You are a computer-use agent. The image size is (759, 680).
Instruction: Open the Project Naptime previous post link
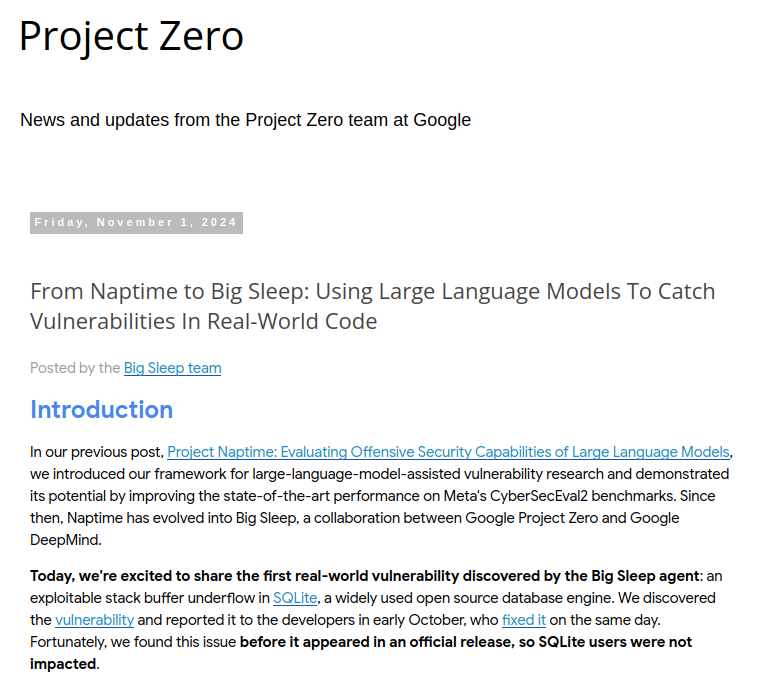(448, 452)
